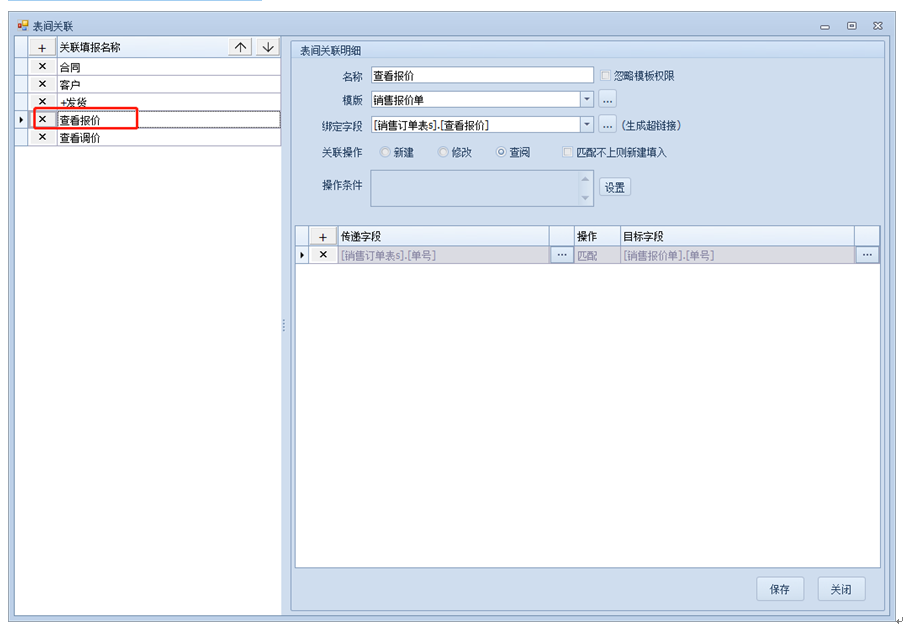Image resolution: width=904 pixels, height=629 pixels.
Task: Choose the 修改 radio option
Action: pos(444,153)
